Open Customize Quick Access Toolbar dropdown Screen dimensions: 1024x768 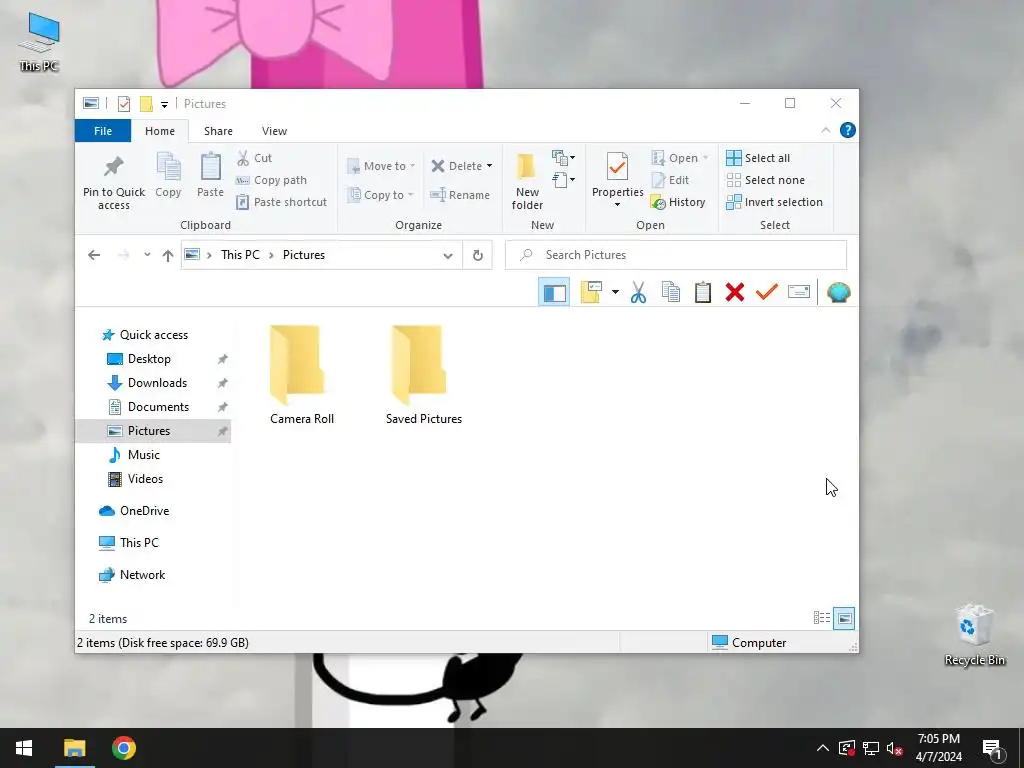coord(165,104)
